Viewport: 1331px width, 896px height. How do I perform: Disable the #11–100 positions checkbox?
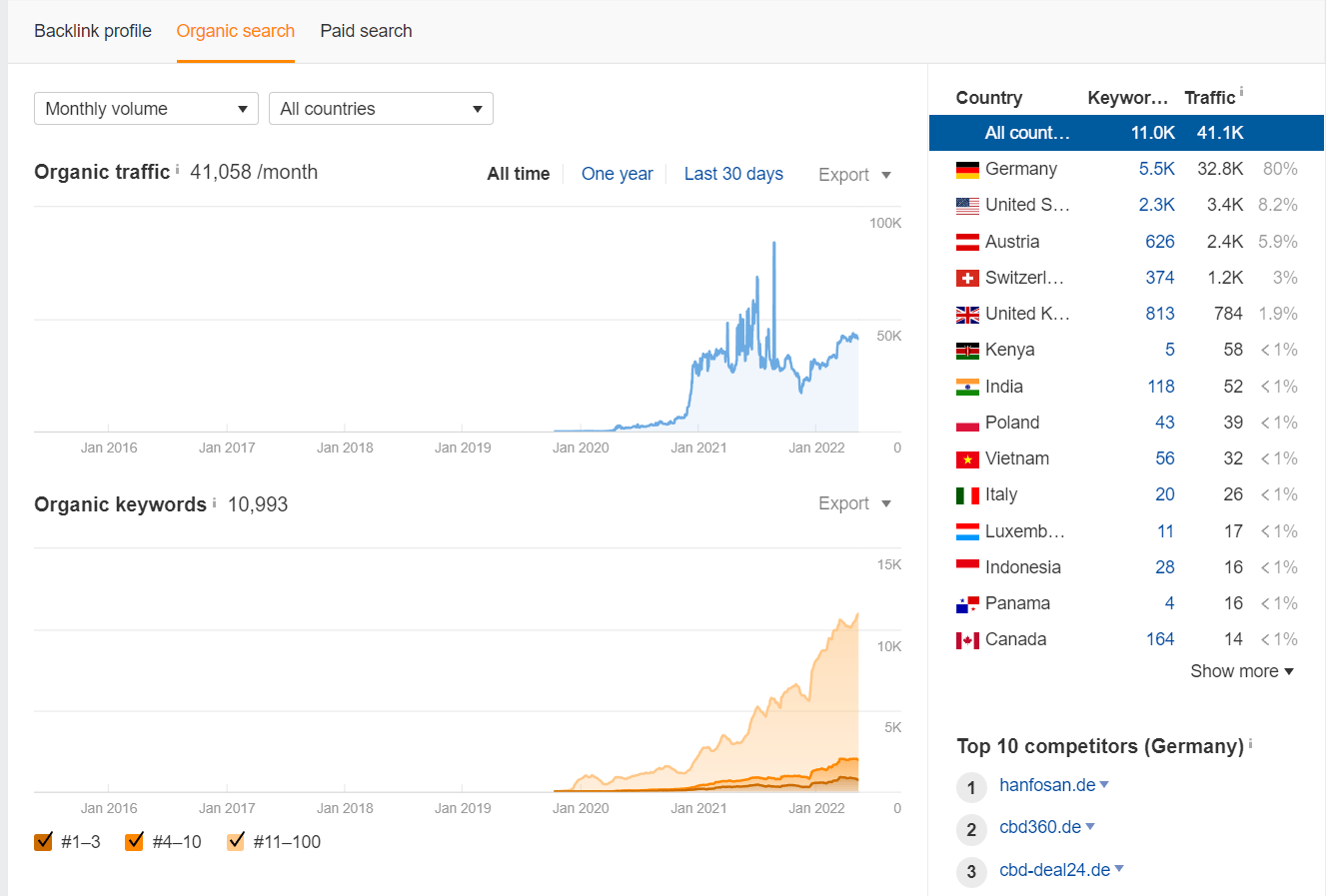[236, 841]
